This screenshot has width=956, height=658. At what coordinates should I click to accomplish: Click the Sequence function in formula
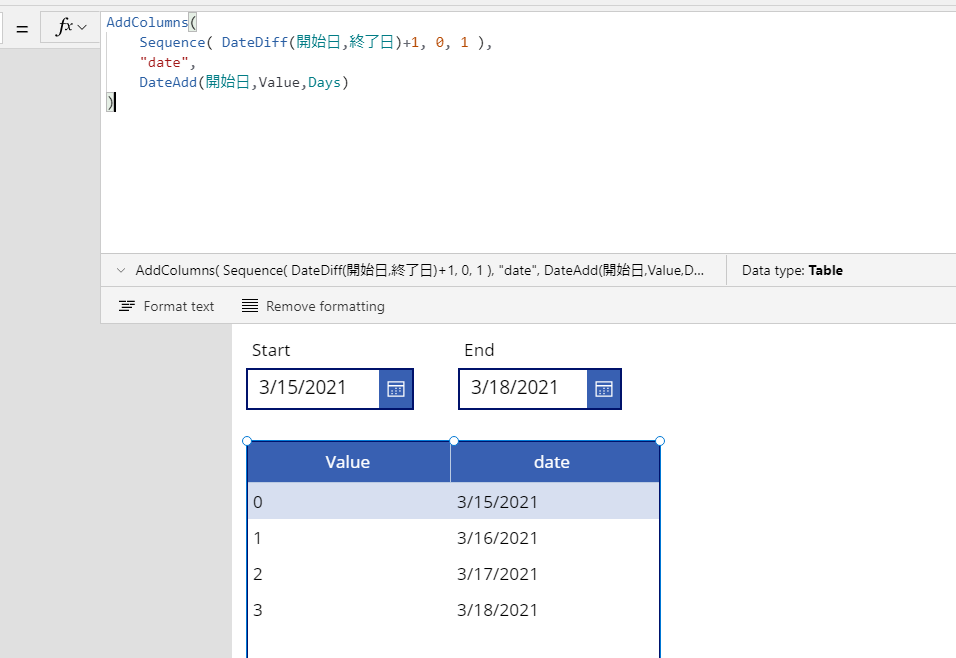click(172, 42)
